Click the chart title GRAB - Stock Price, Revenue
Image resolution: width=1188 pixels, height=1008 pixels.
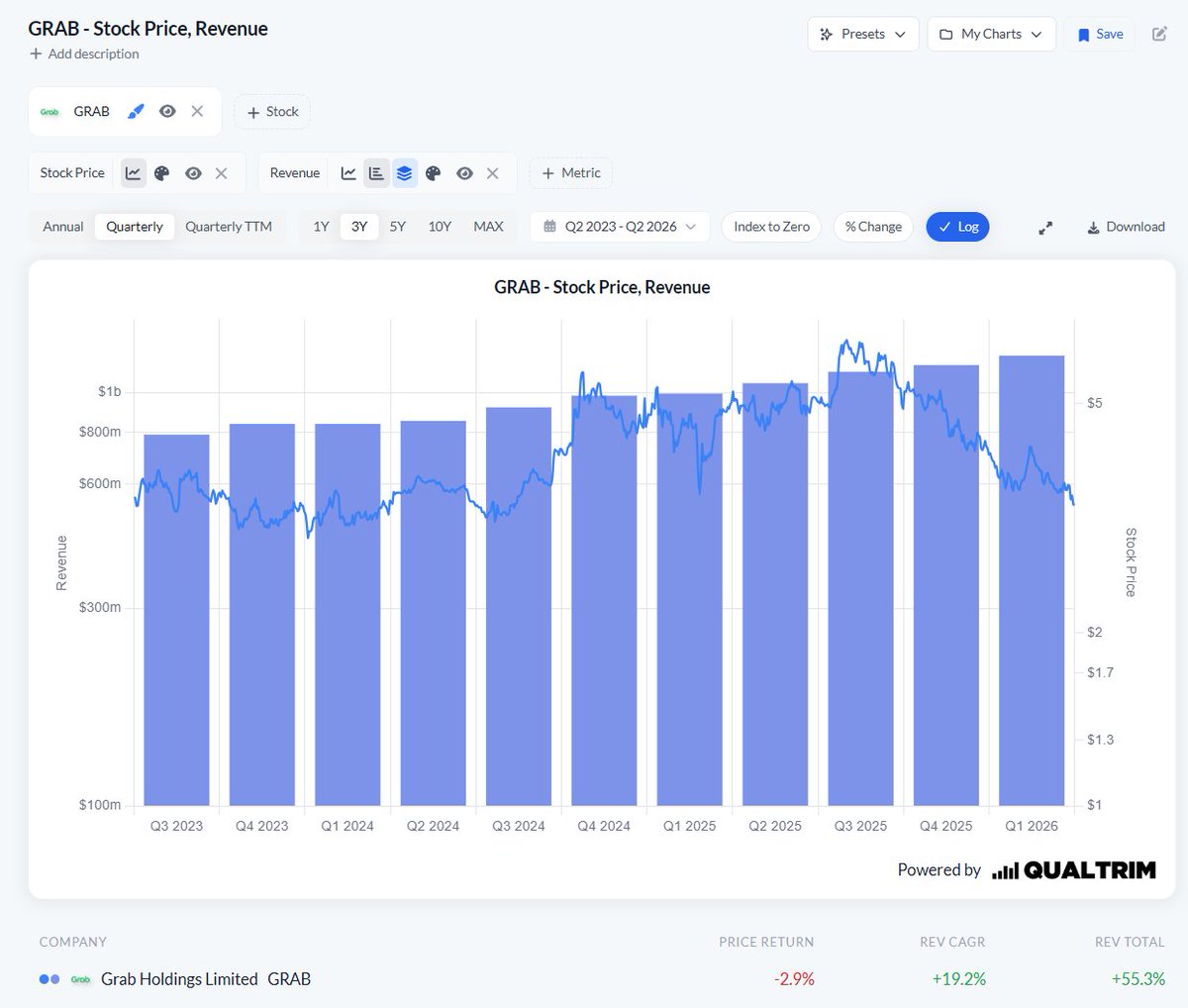click(x=602, y=287)
